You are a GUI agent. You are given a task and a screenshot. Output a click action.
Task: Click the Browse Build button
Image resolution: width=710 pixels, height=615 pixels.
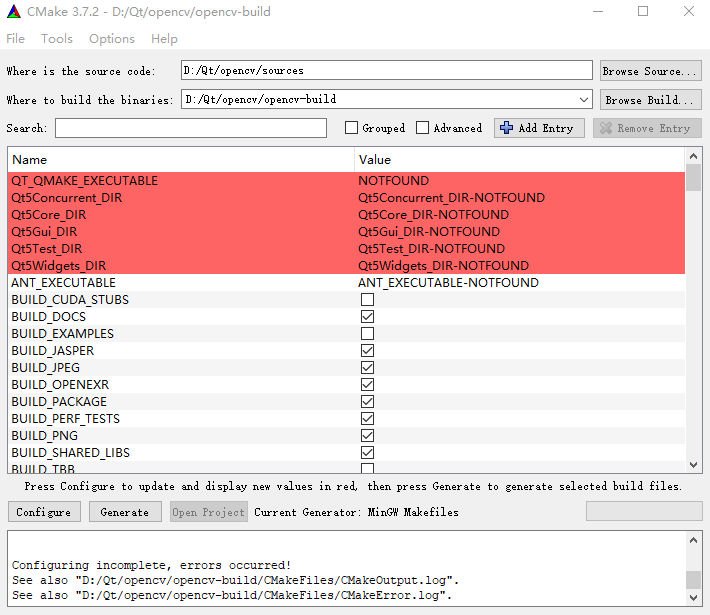651,100
